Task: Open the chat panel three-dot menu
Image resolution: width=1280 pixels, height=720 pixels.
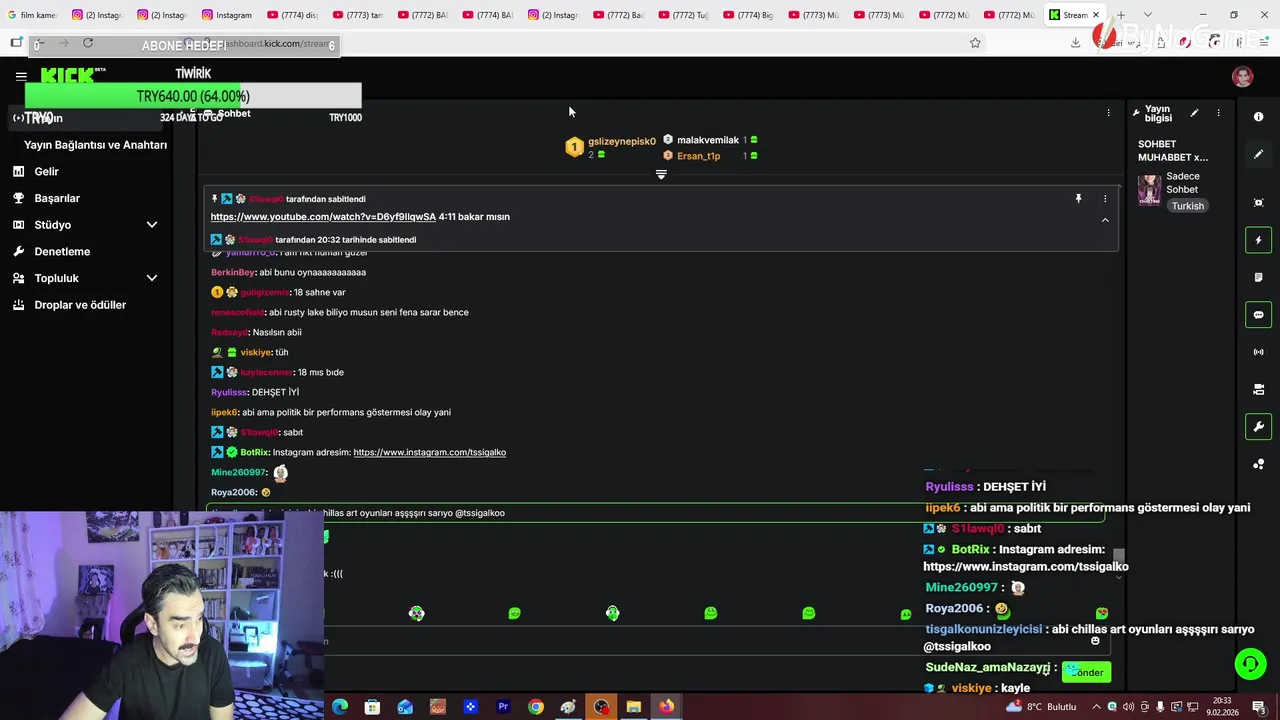Action: 1108,113
